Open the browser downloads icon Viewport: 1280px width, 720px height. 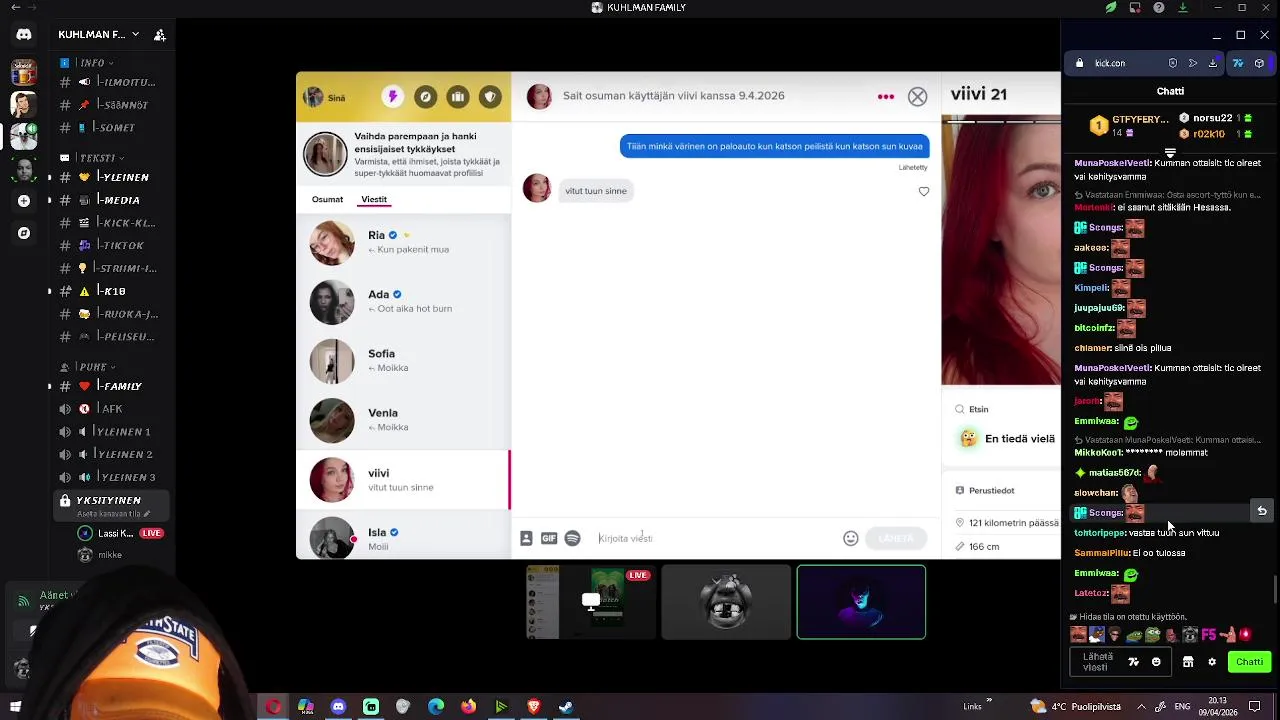pyautogui.click(x=1212, y=63)
